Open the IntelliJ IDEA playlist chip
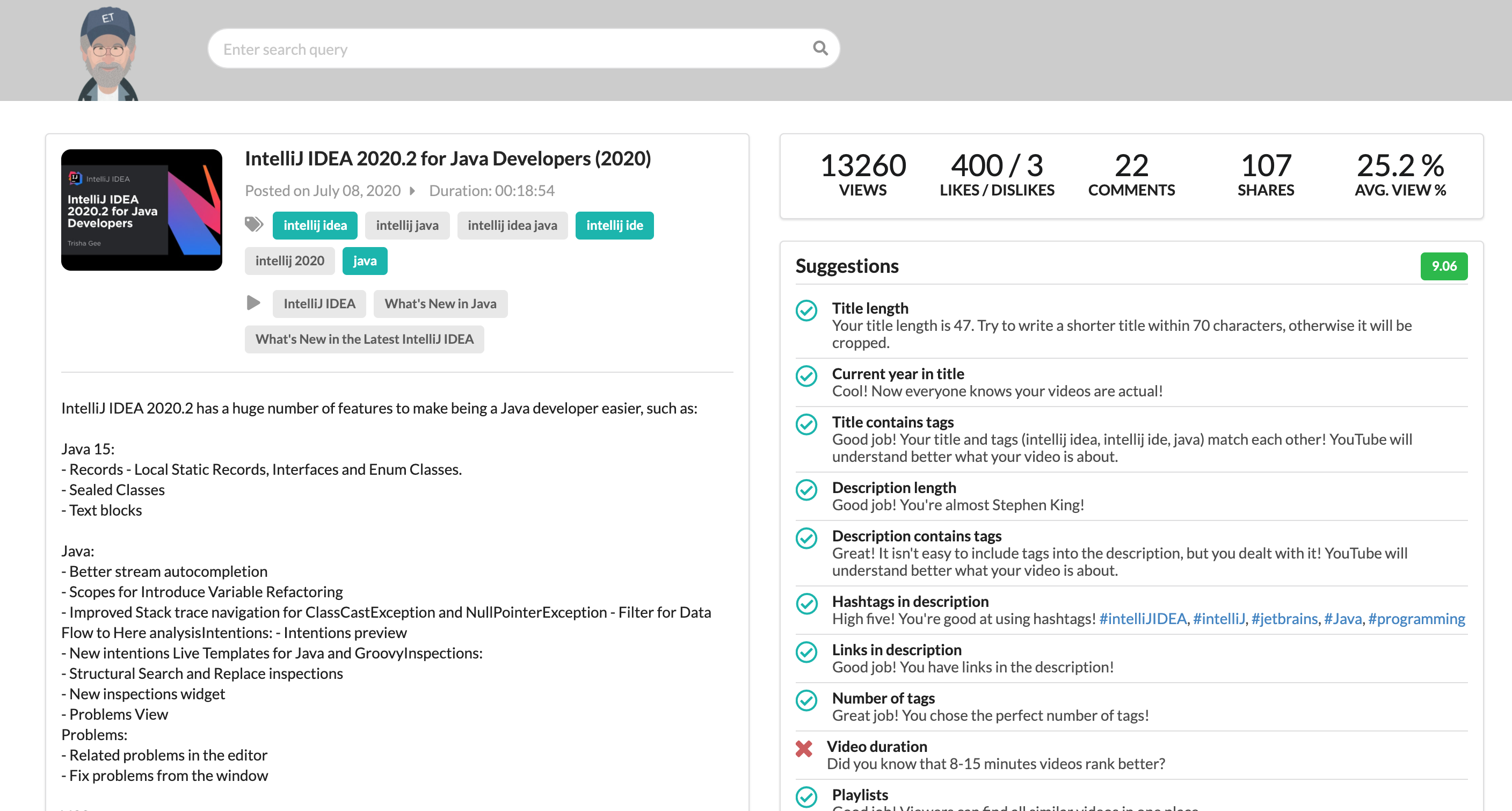The image size is (1512, 811). click(319, 303)
